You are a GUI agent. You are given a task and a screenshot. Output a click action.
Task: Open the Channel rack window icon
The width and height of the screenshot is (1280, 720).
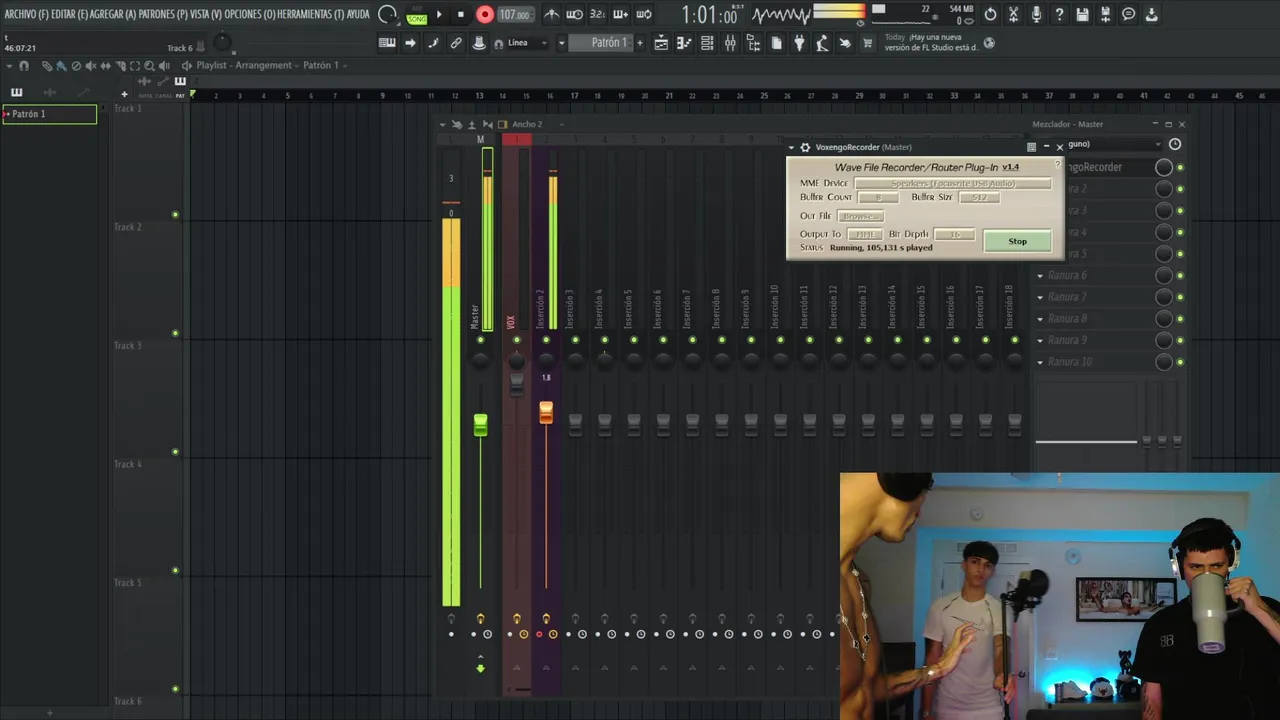pyautogui.click(x=707, y=43)
